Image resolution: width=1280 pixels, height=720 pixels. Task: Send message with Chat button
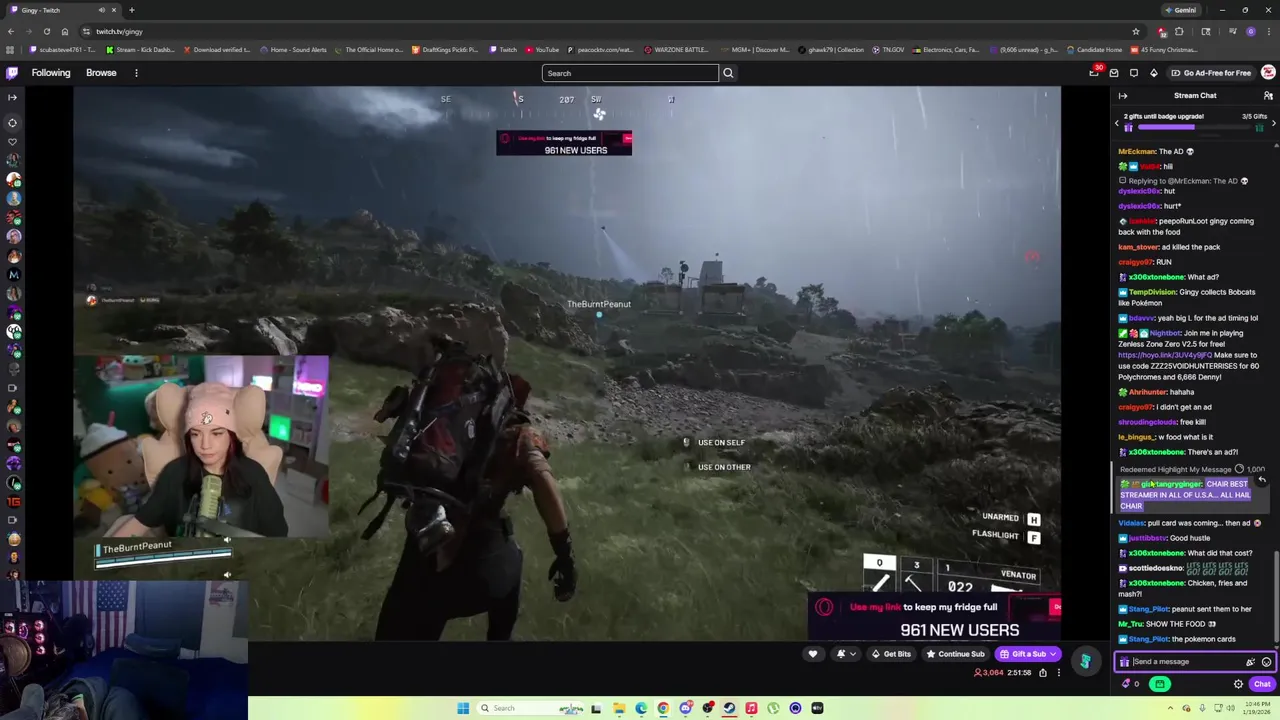point(1262,684)
